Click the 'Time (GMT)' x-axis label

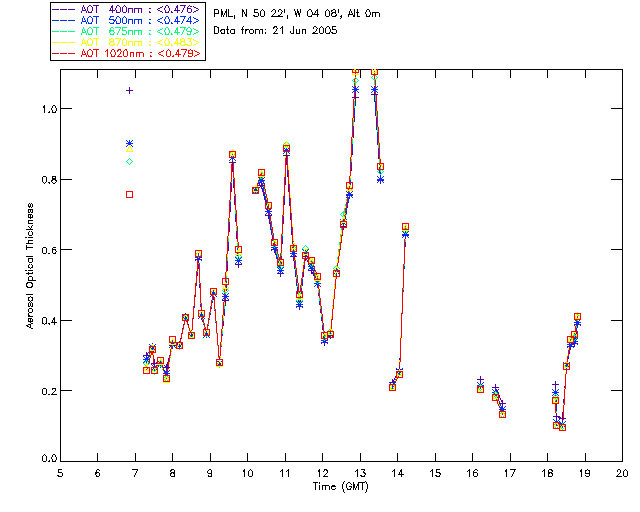341,485
